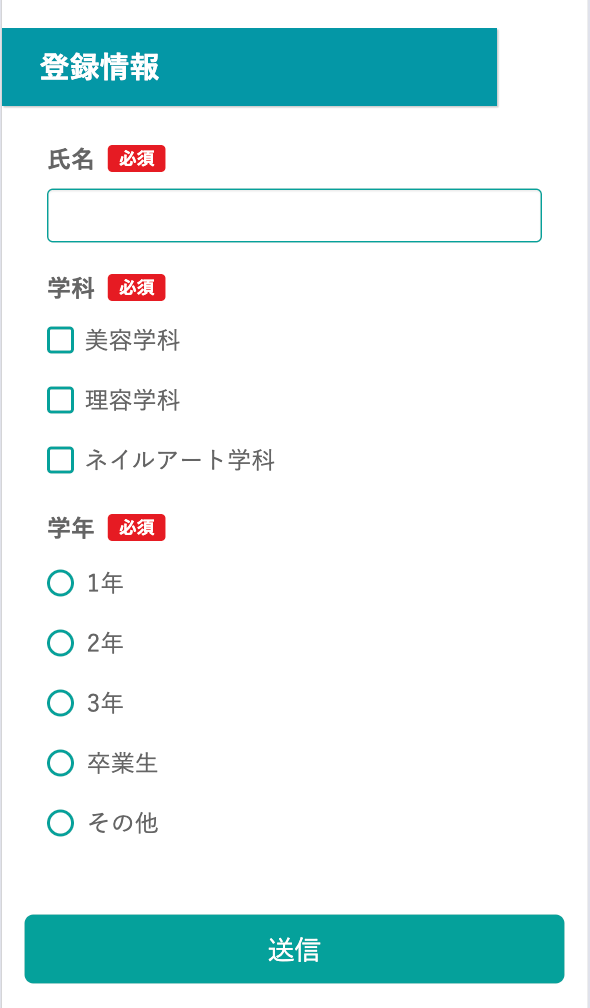Select the 2年 radio button
590x1008 pixels.
click(60, 643)
